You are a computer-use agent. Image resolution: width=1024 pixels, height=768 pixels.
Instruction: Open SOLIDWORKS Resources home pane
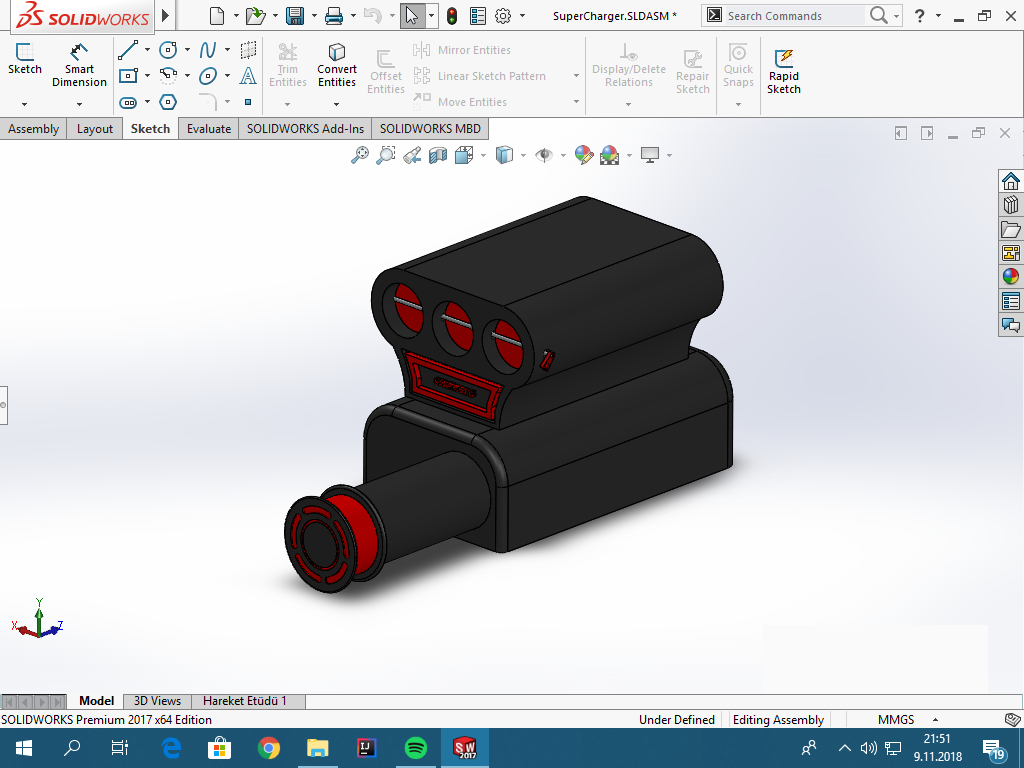tap(1011, 181)
